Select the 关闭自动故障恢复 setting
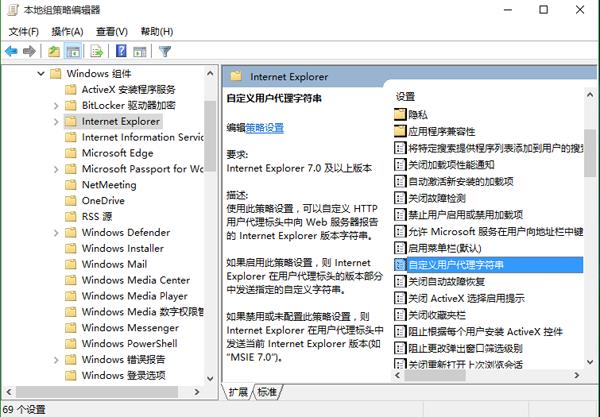 (447, 282)
